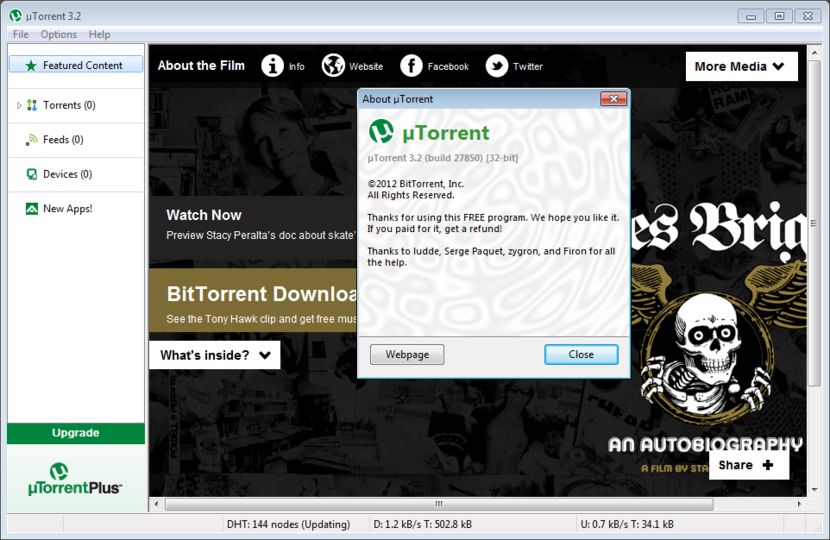This screenshot has height=540, width=830.
Task: Click the Devices icon in sidebar
Action: coord(32,174)
